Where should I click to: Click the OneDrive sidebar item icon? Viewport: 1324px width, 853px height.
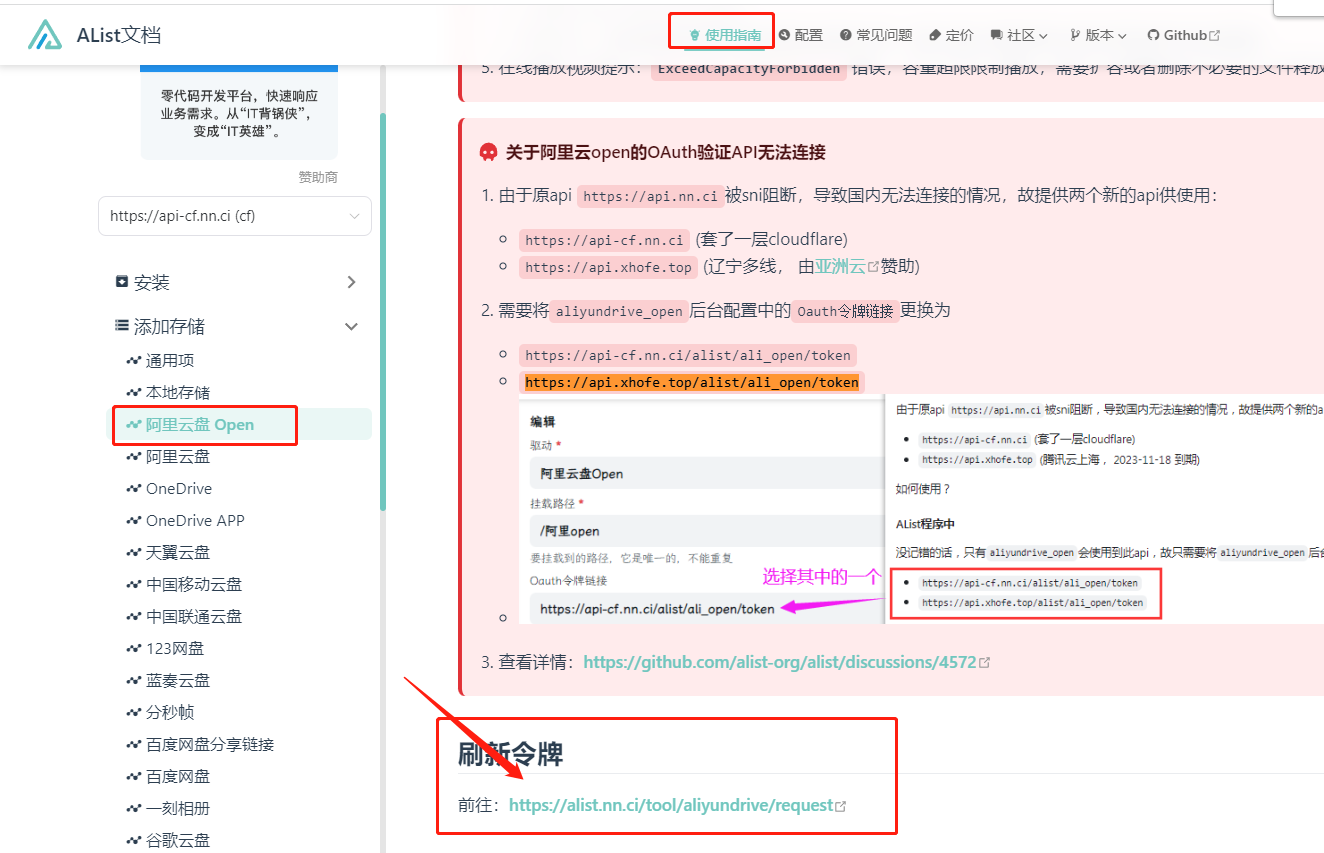[133, 489]
